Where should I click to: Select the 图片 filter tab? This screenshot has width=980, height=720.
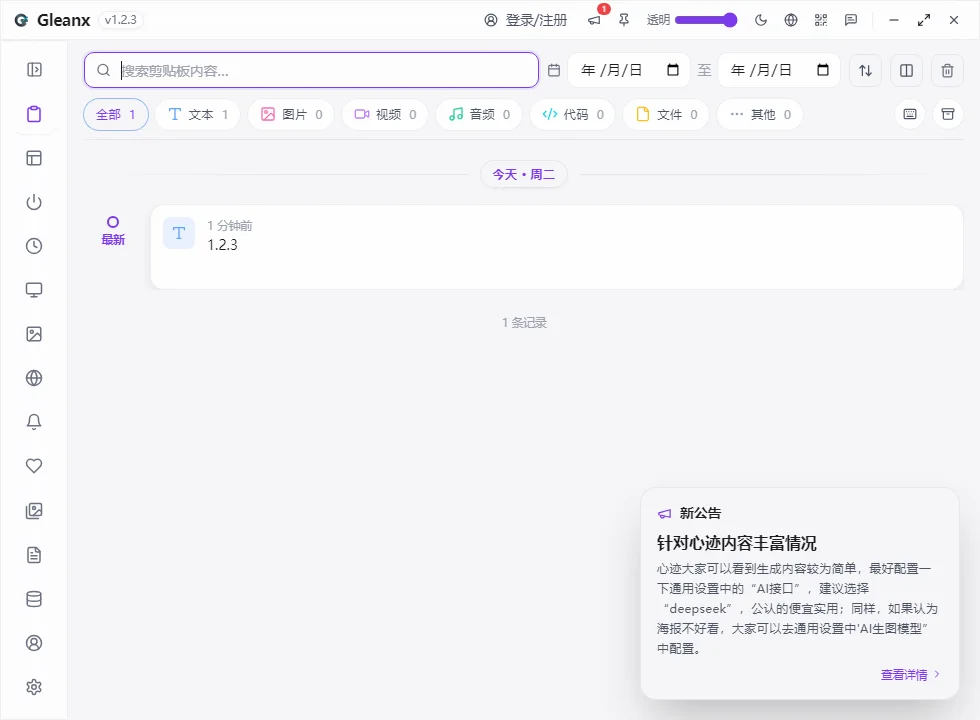pyautogui.click(x=291, y=114)
